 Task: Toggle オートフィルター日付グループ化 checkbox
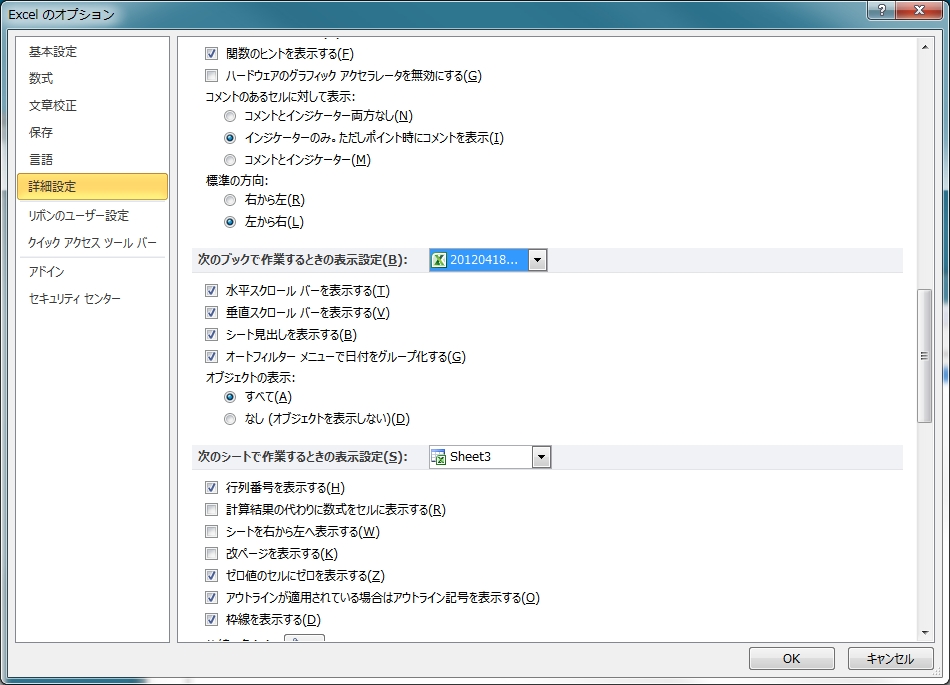(x=211, y=357)
